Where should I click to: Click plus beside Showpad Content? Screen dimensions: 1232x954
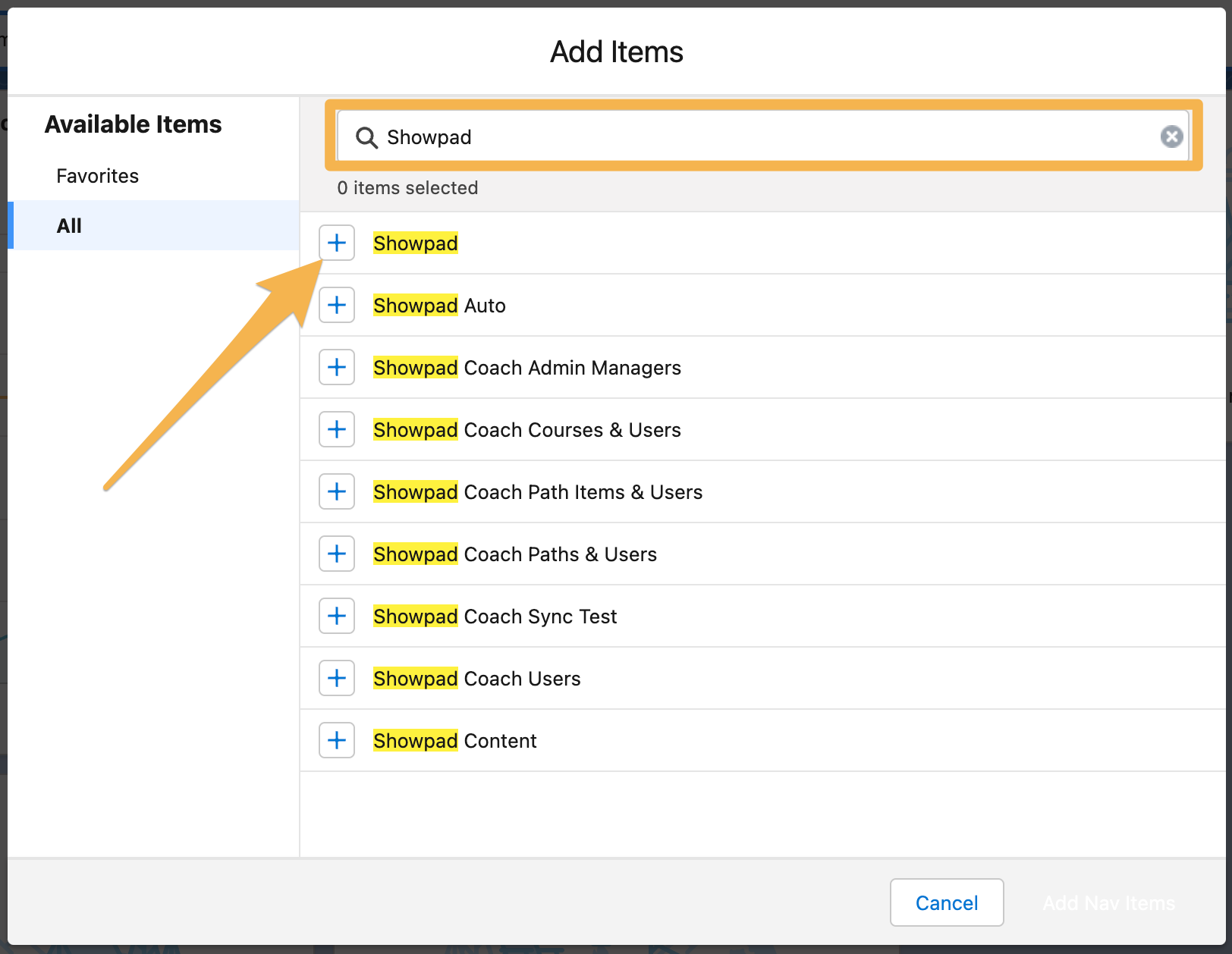pos(336,740)
